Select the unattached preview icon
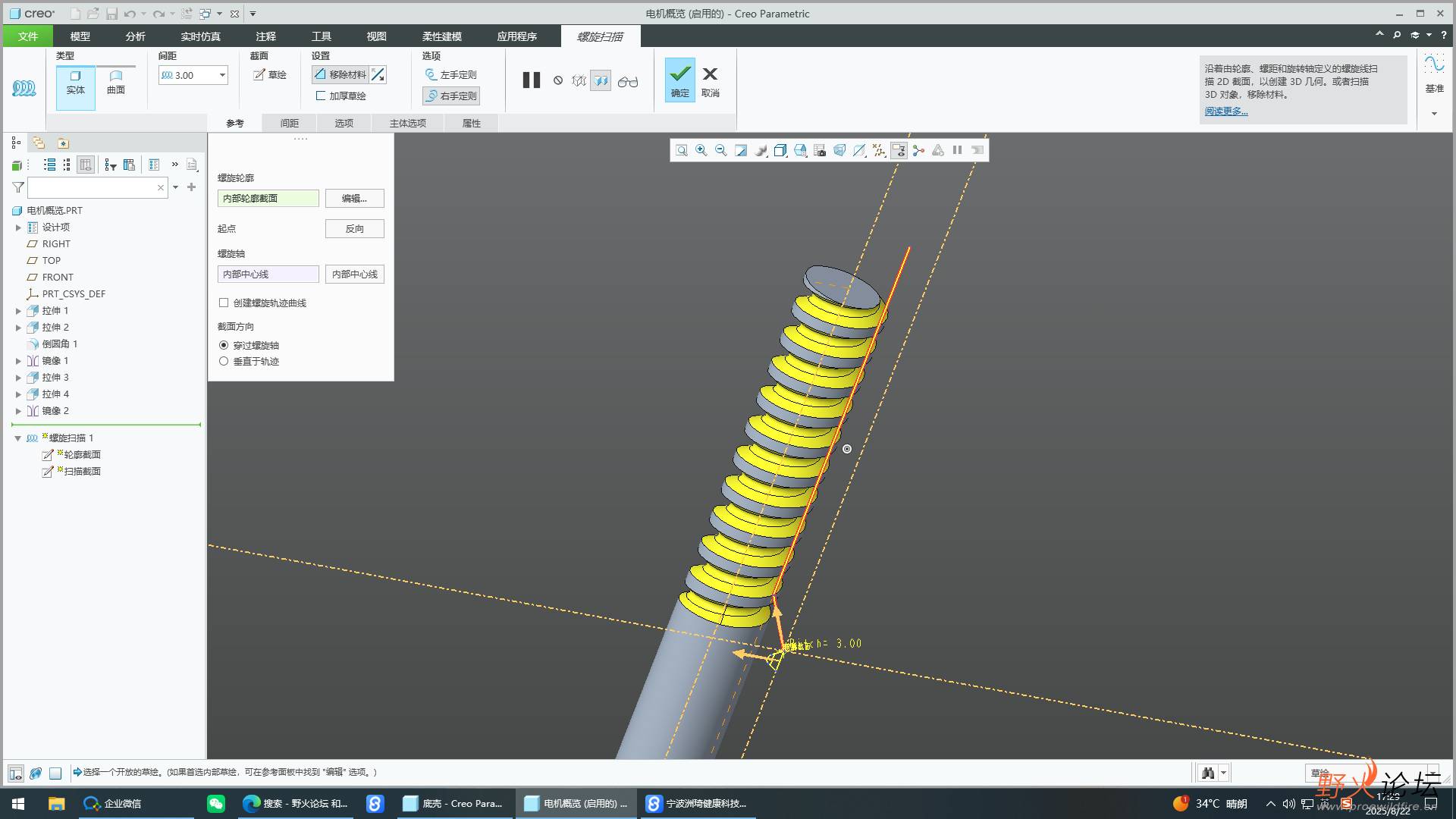This screenshot has height=819, width=1456. point(579,80)
